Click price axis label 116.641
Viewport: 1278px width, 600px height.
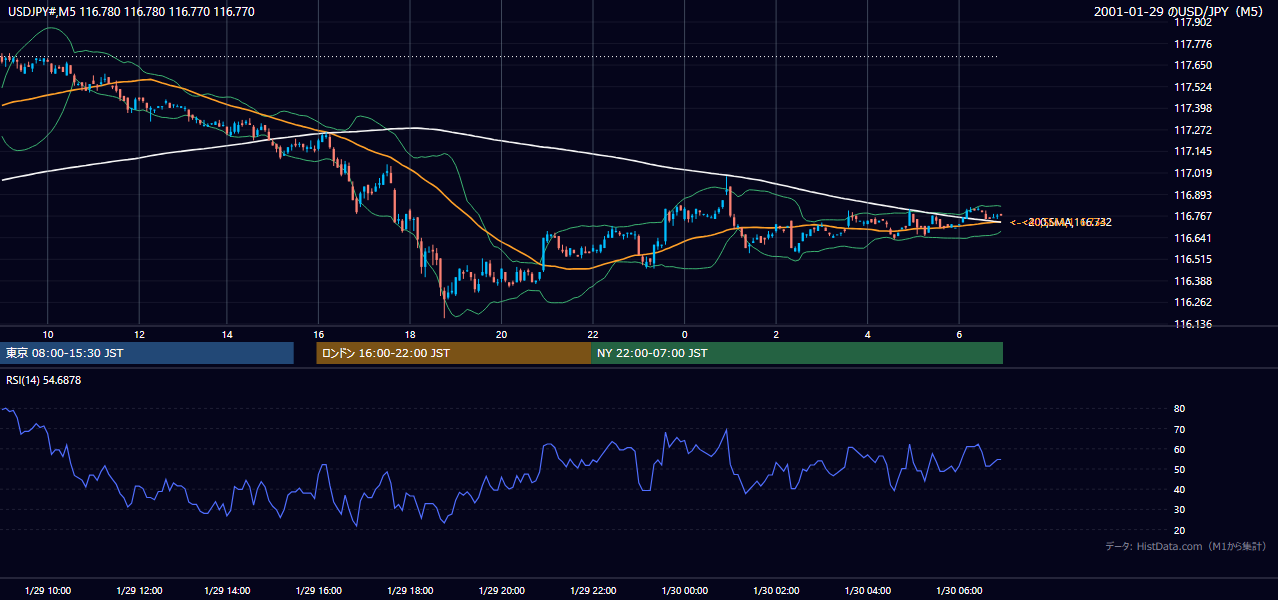click(x=1192, y=238)
